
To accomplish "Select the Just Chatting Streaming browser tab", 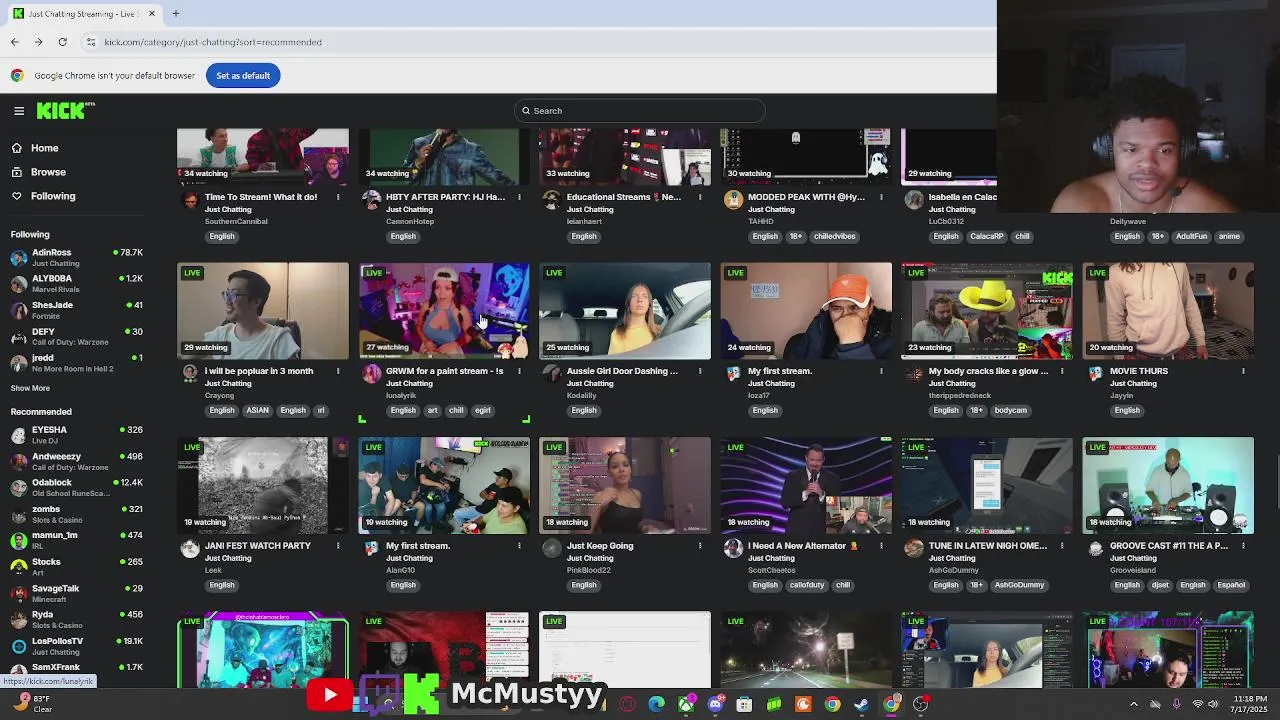I will coord(83,14).
